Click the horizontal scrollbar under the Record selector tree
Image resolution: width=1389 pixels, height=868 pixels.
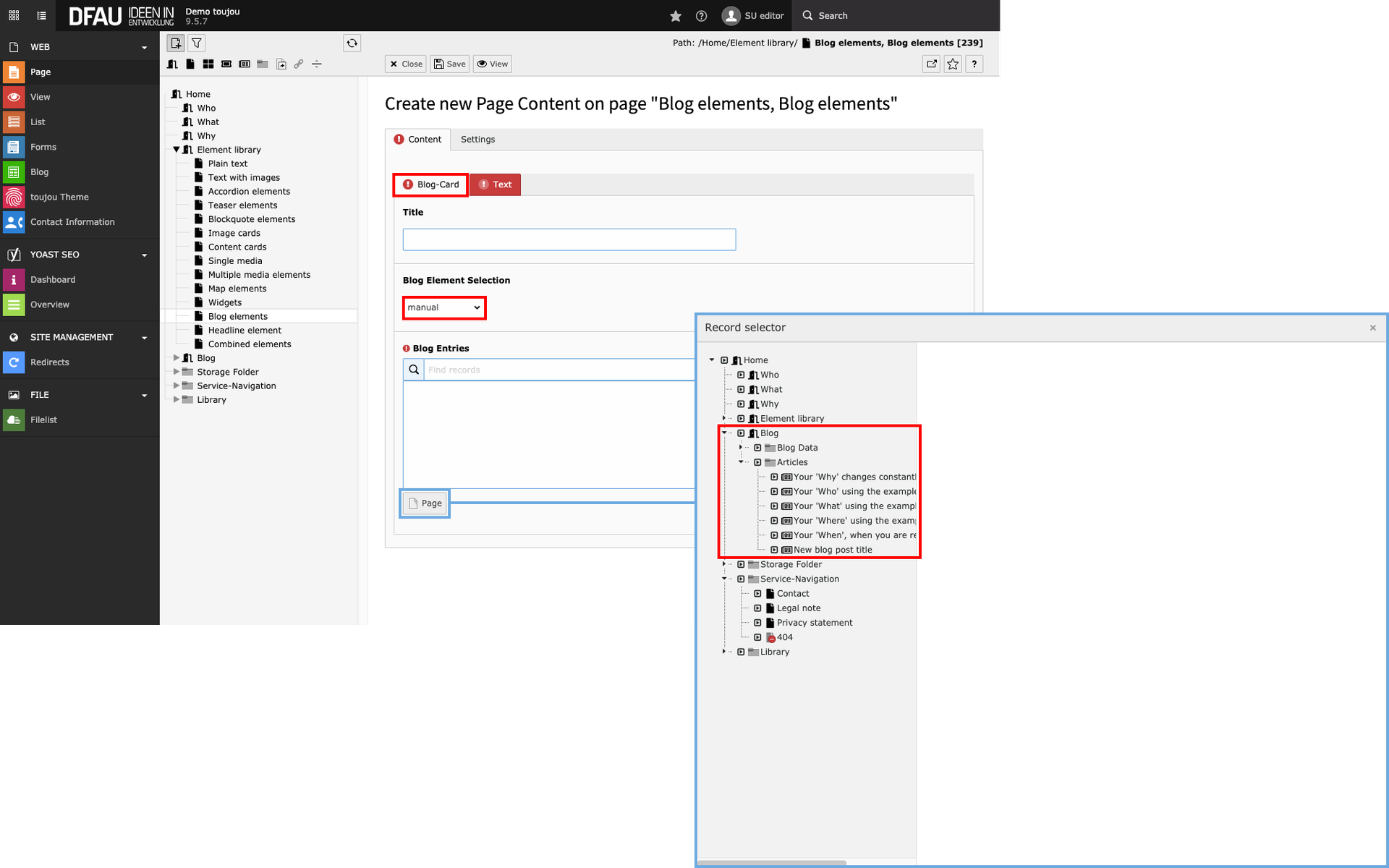click(771, 862)
